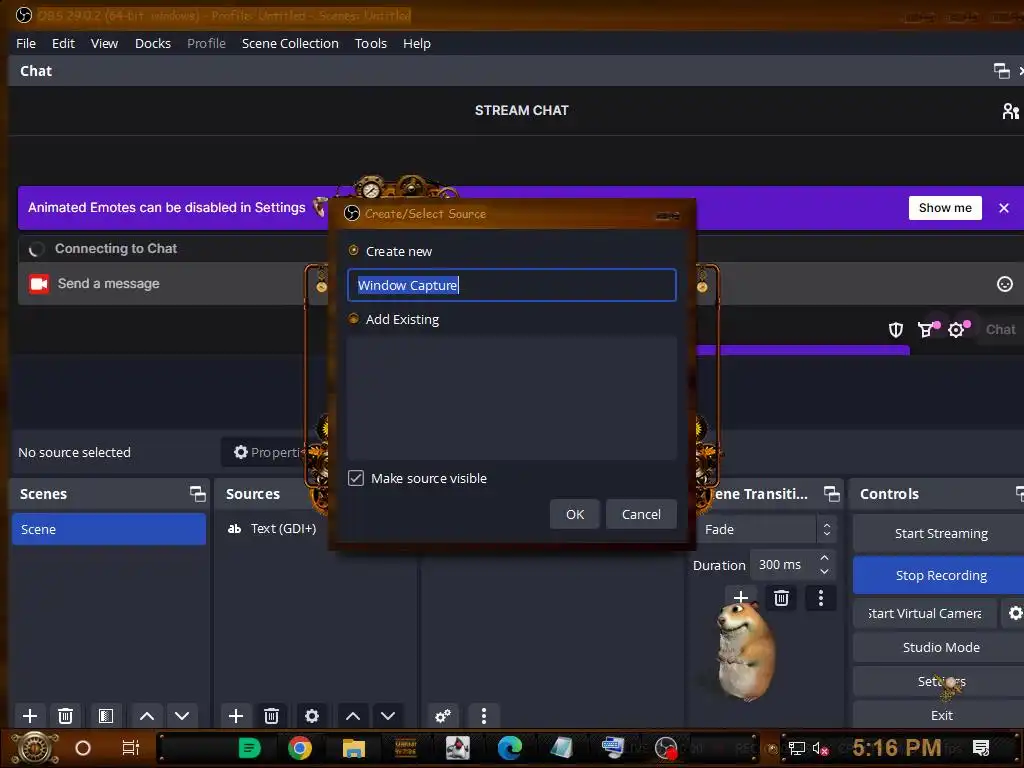Open channel points trophy icon in chat
This screenshot has height=768, width=1024.
tap(926, 330)
